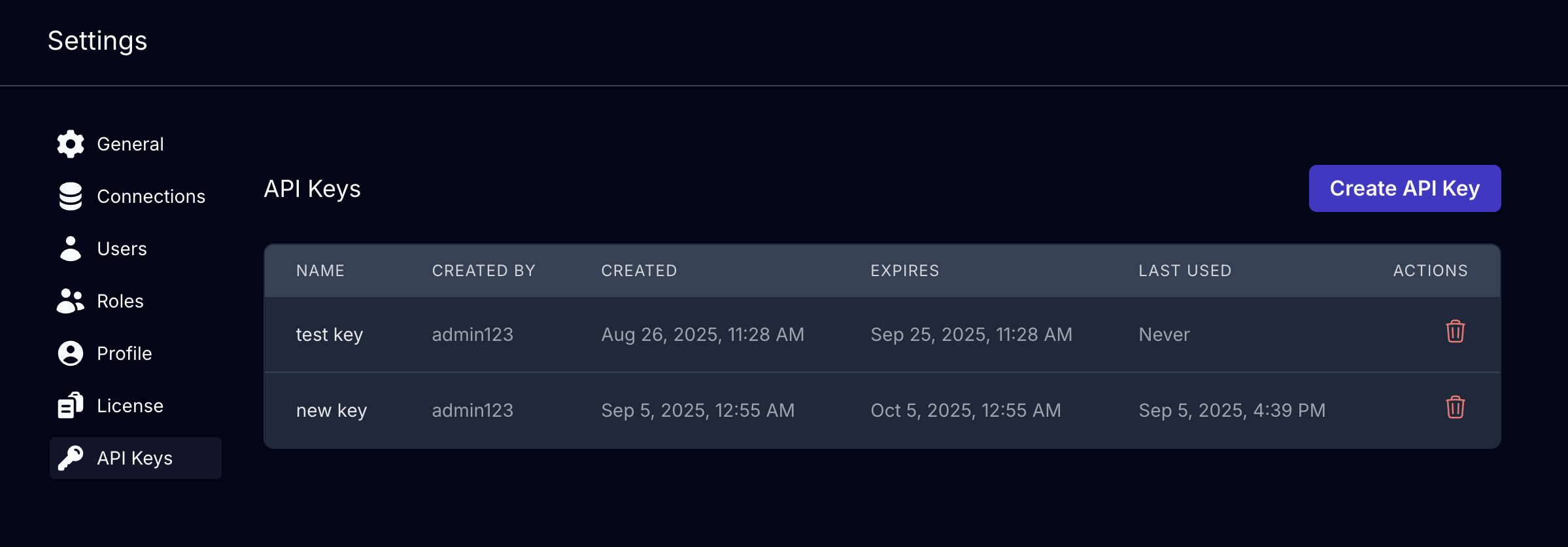Click the Create API Key button
The width and height of the screenshot is (1568, 547).
click(1405, 188)
